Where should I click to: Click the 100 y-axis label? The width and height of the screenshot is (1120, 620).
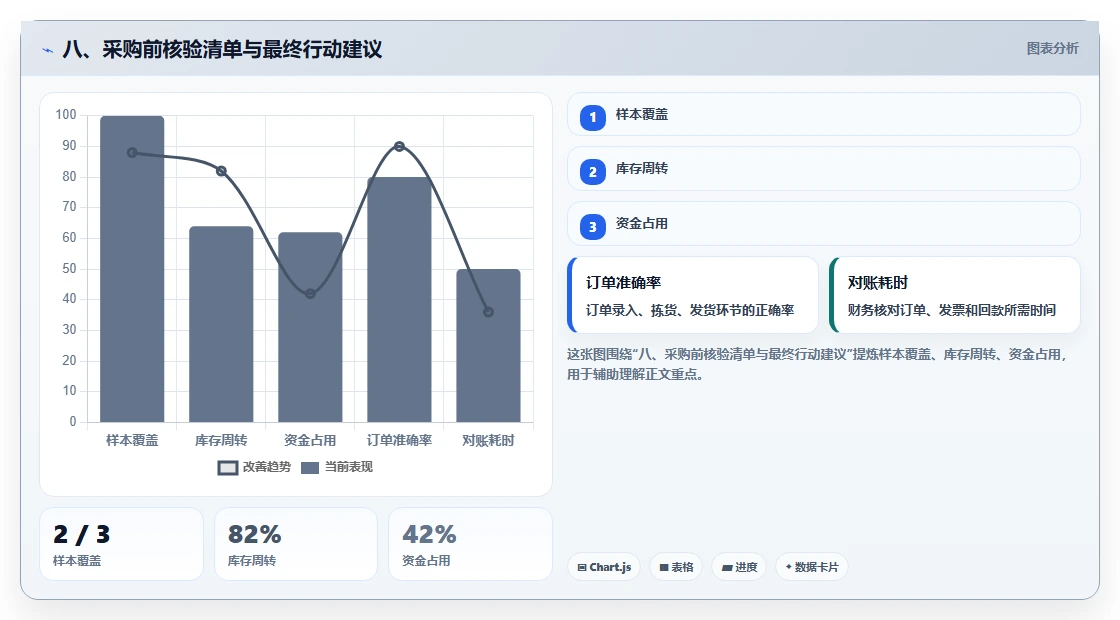(66, 115)
